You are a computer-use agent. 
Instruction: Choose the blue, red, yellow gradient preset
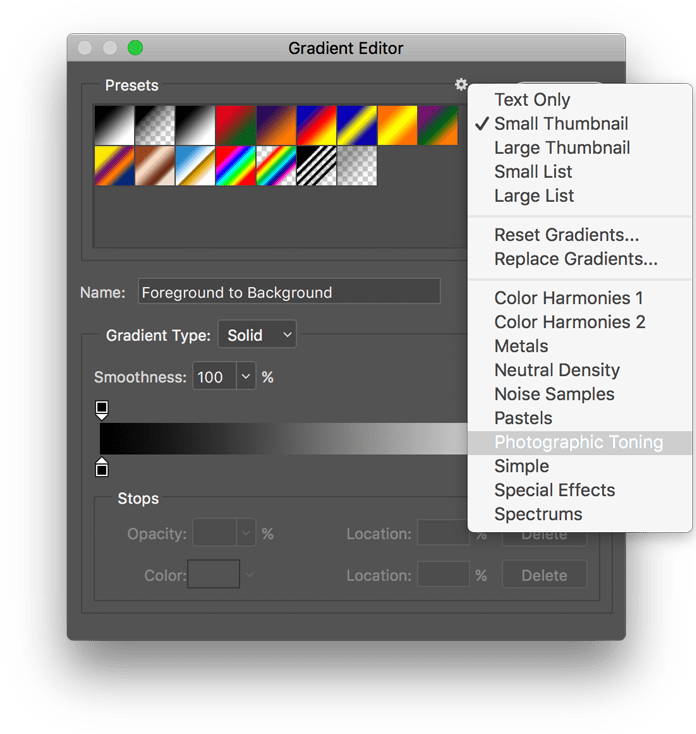click(x=316, y=125)
